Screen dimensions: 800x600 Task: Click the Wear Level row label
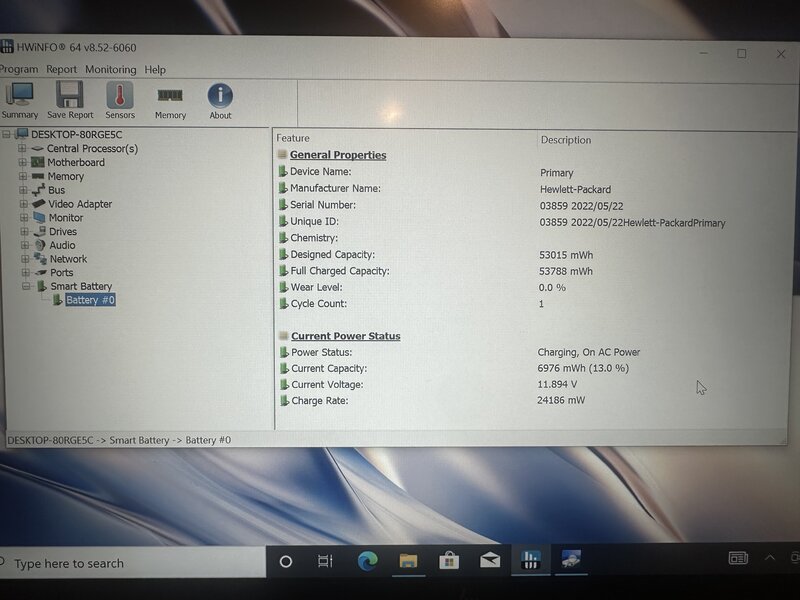pos(316,287)
